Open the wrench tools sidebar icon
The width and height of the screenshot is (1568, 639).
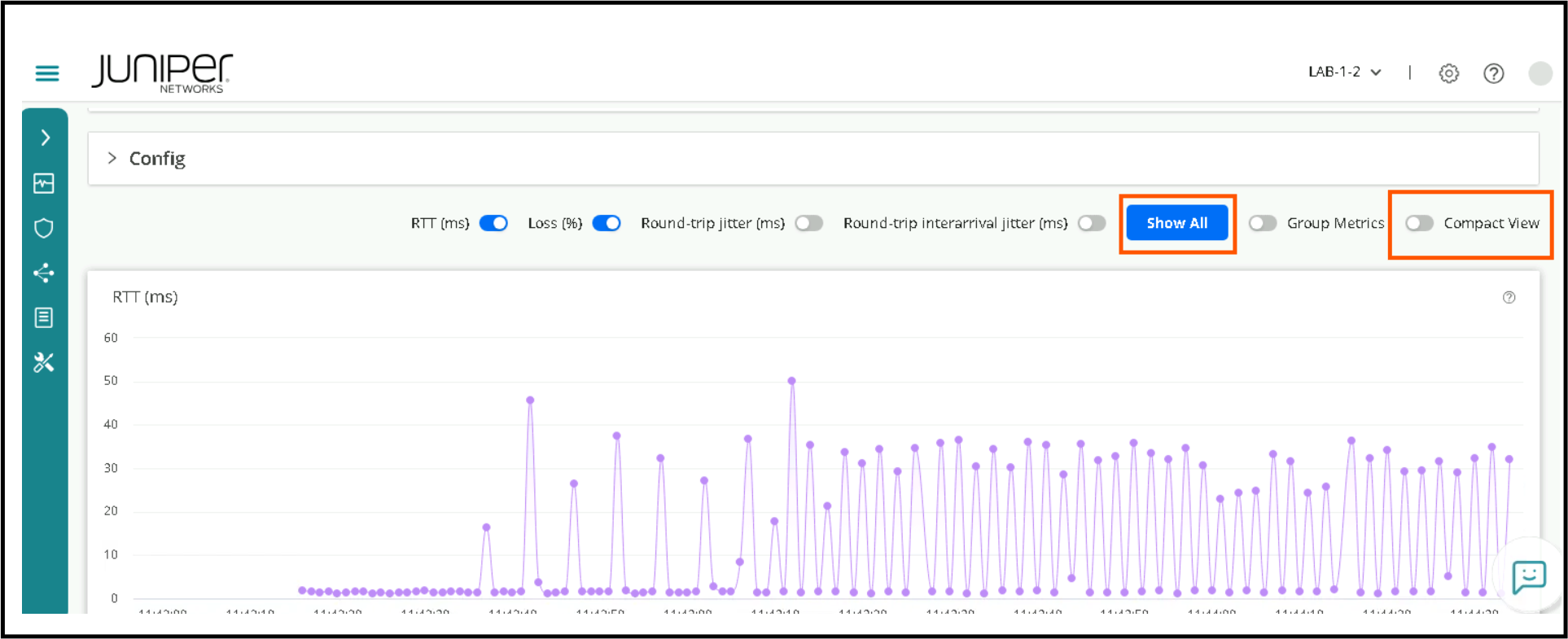tap(44, 362)
